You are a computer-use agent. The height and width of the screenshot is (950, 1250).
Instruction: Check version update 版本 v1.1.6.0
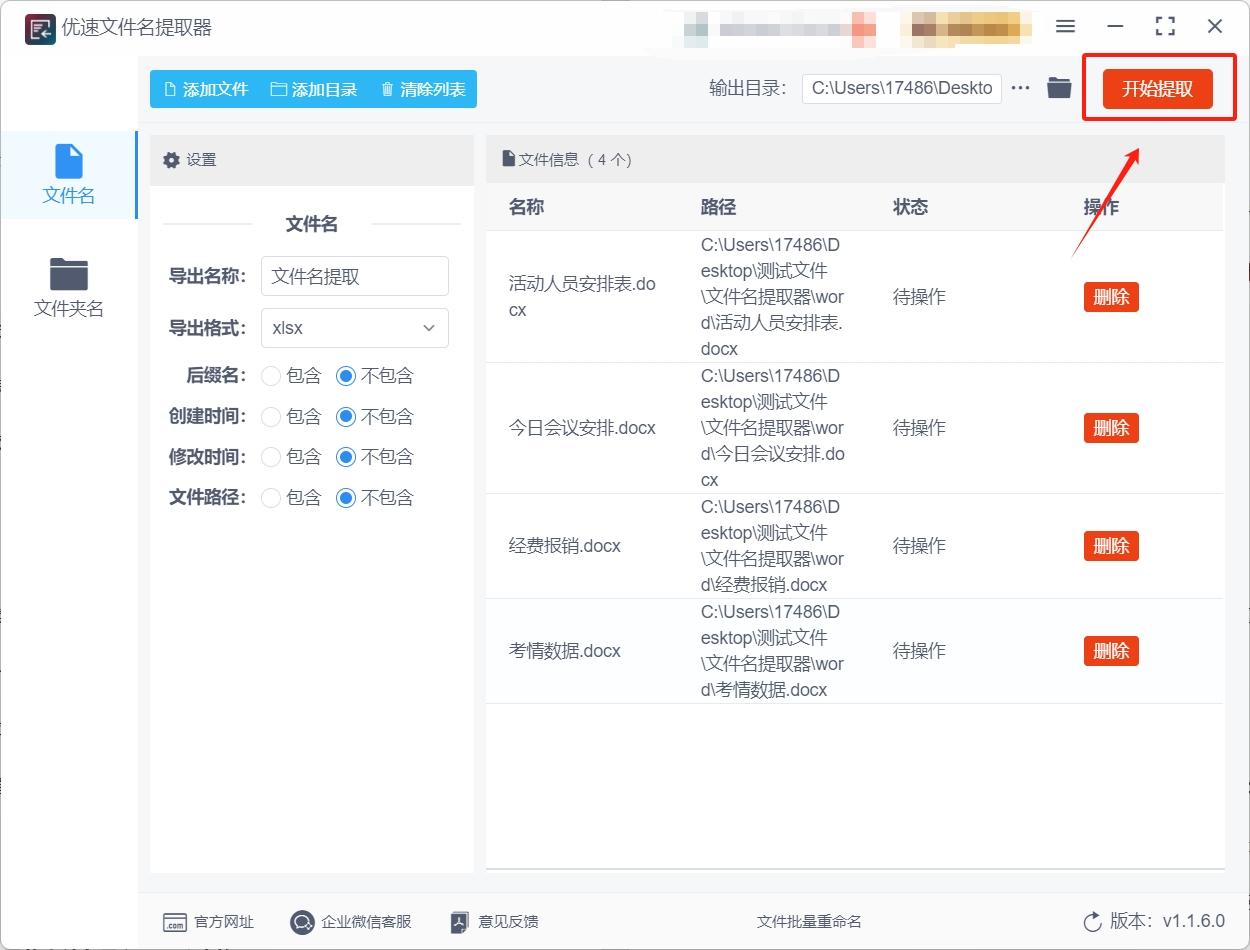[x=1153, y=921]
